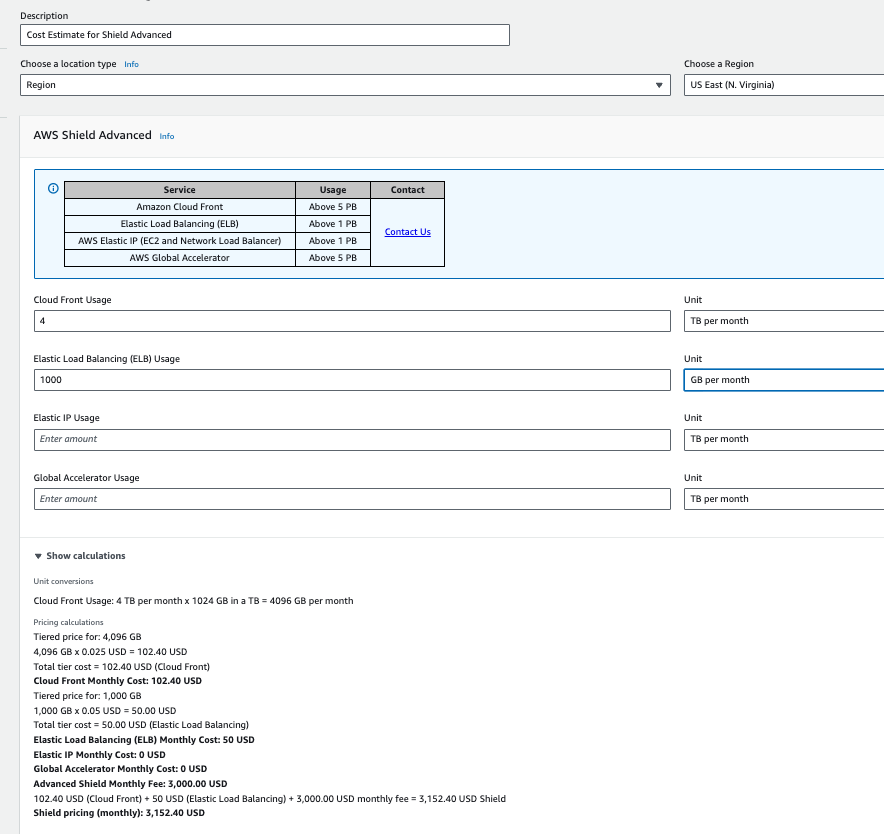The width and height of the screenshot is (884, 834).
Task: Click Total tier cost Cloud Front line
Action: [x=121, y=667]
